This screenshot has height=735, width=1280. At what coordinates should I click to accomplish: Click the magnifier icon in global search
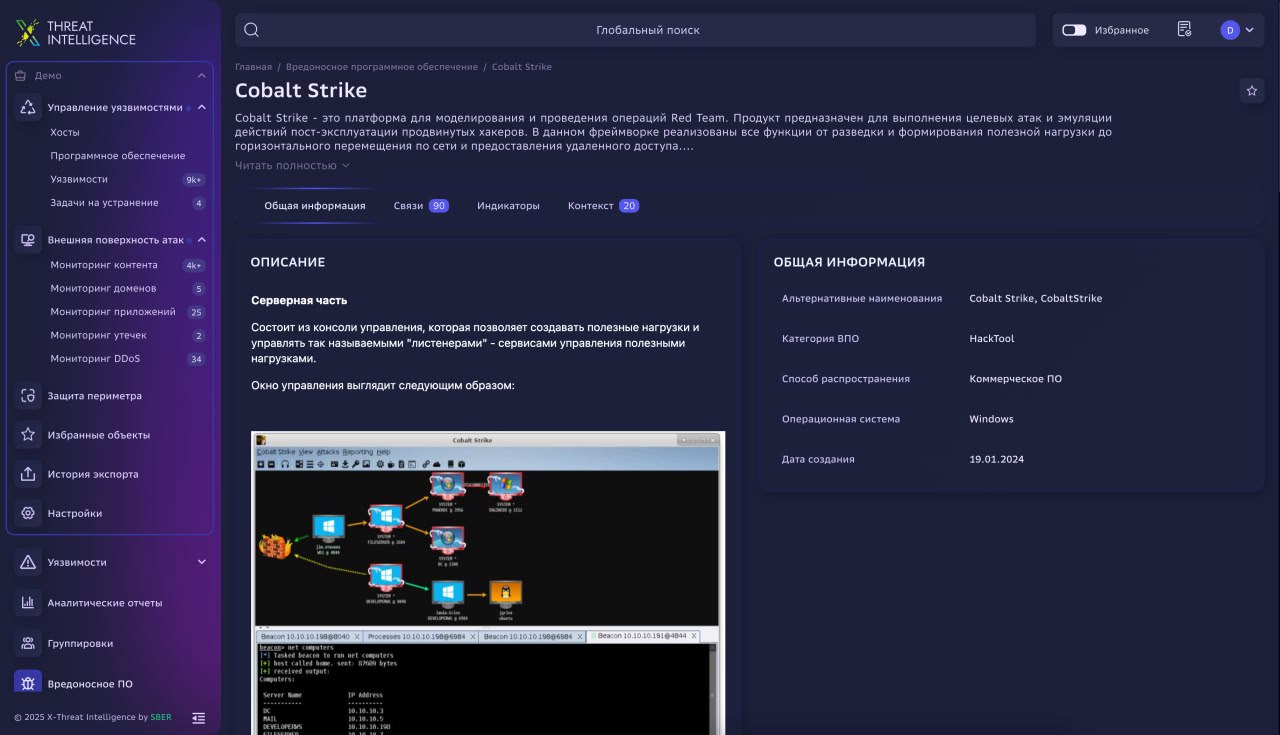pyautogui.click(x=252, y=30)
